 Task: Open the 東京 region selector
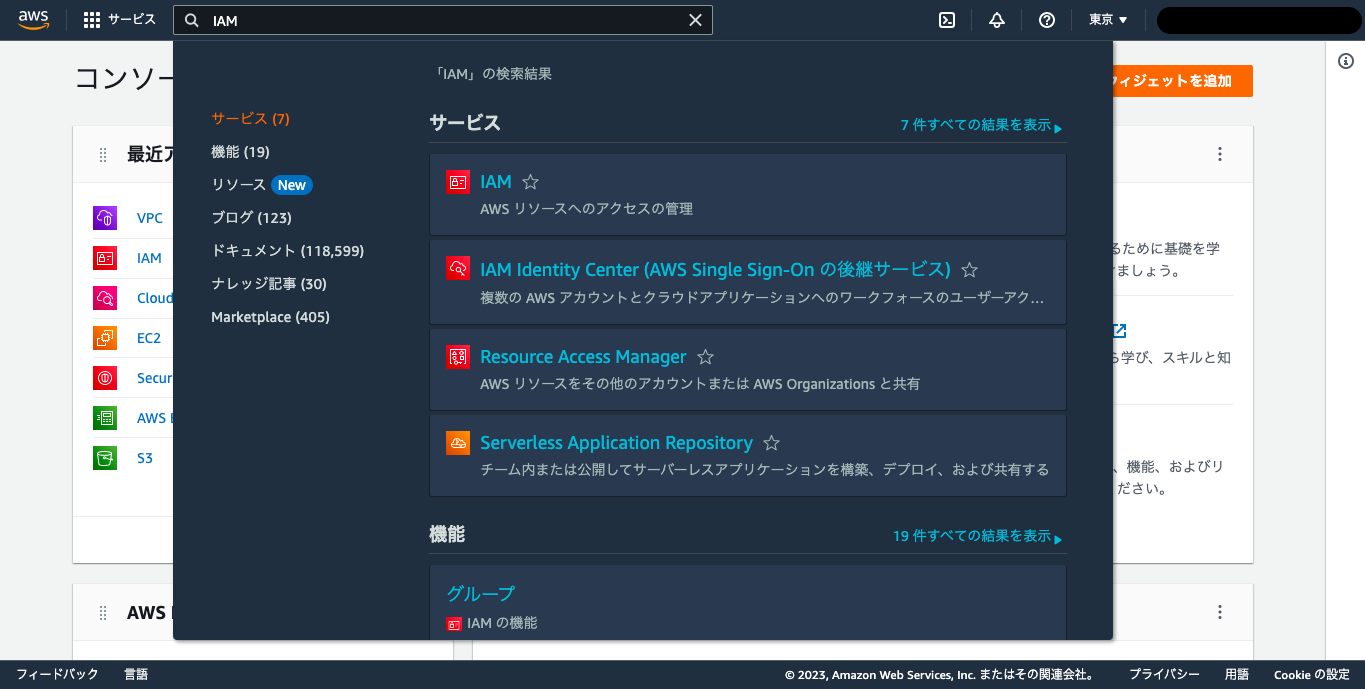pos(1108,19)
